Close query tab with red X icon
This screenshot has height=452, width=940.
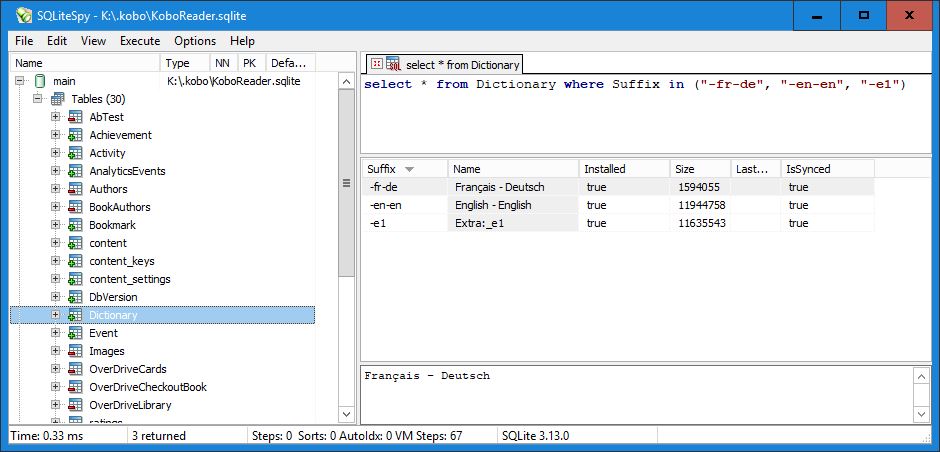tap(376, 64)
